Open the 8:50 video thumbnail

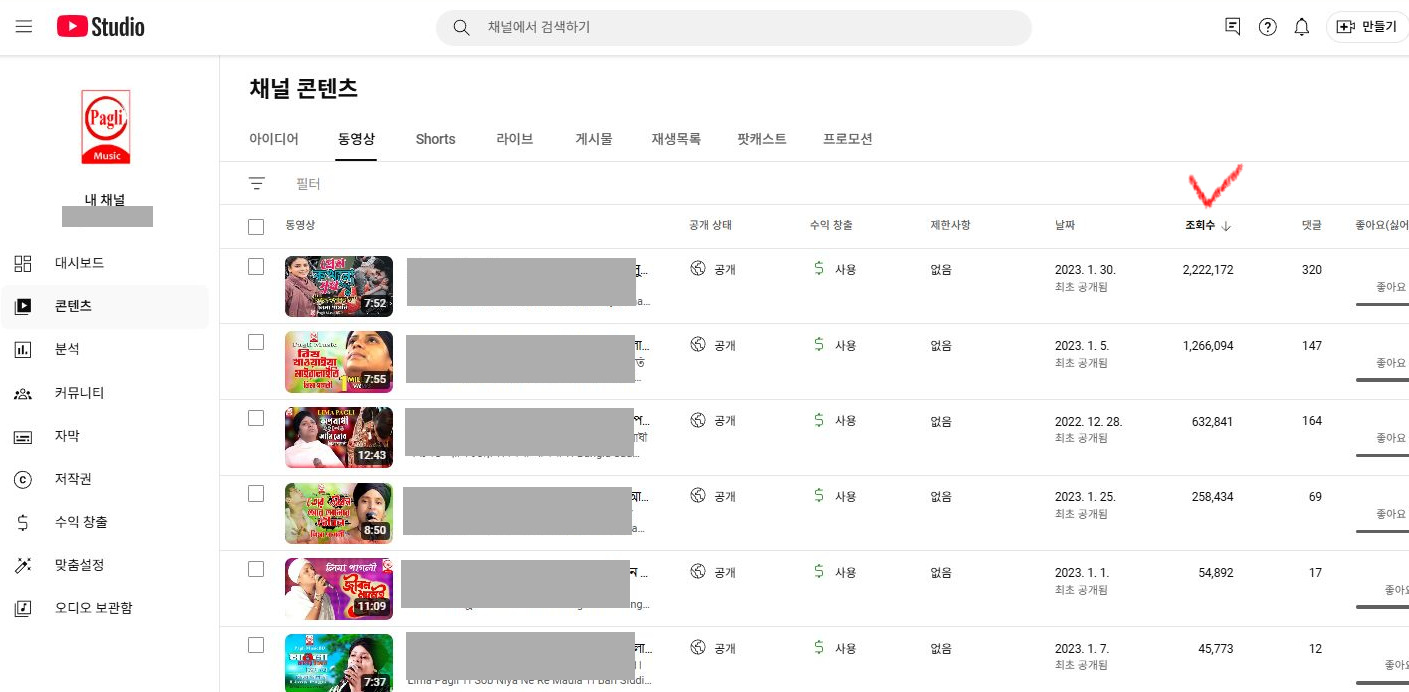pos(338,513)
